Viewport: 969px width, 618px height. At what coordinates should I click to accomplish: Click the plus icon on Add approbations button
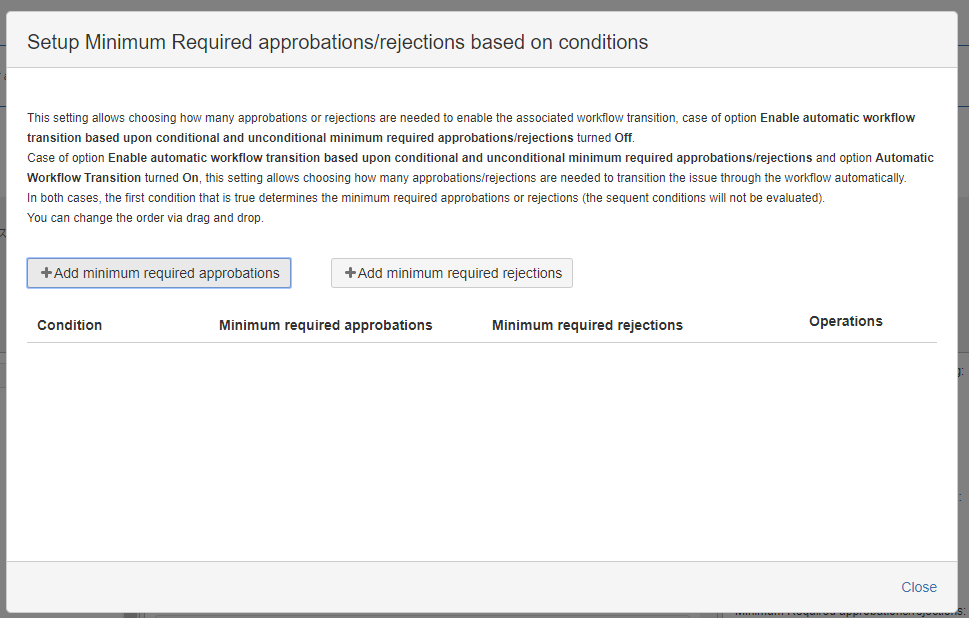(x=46, y=273)
